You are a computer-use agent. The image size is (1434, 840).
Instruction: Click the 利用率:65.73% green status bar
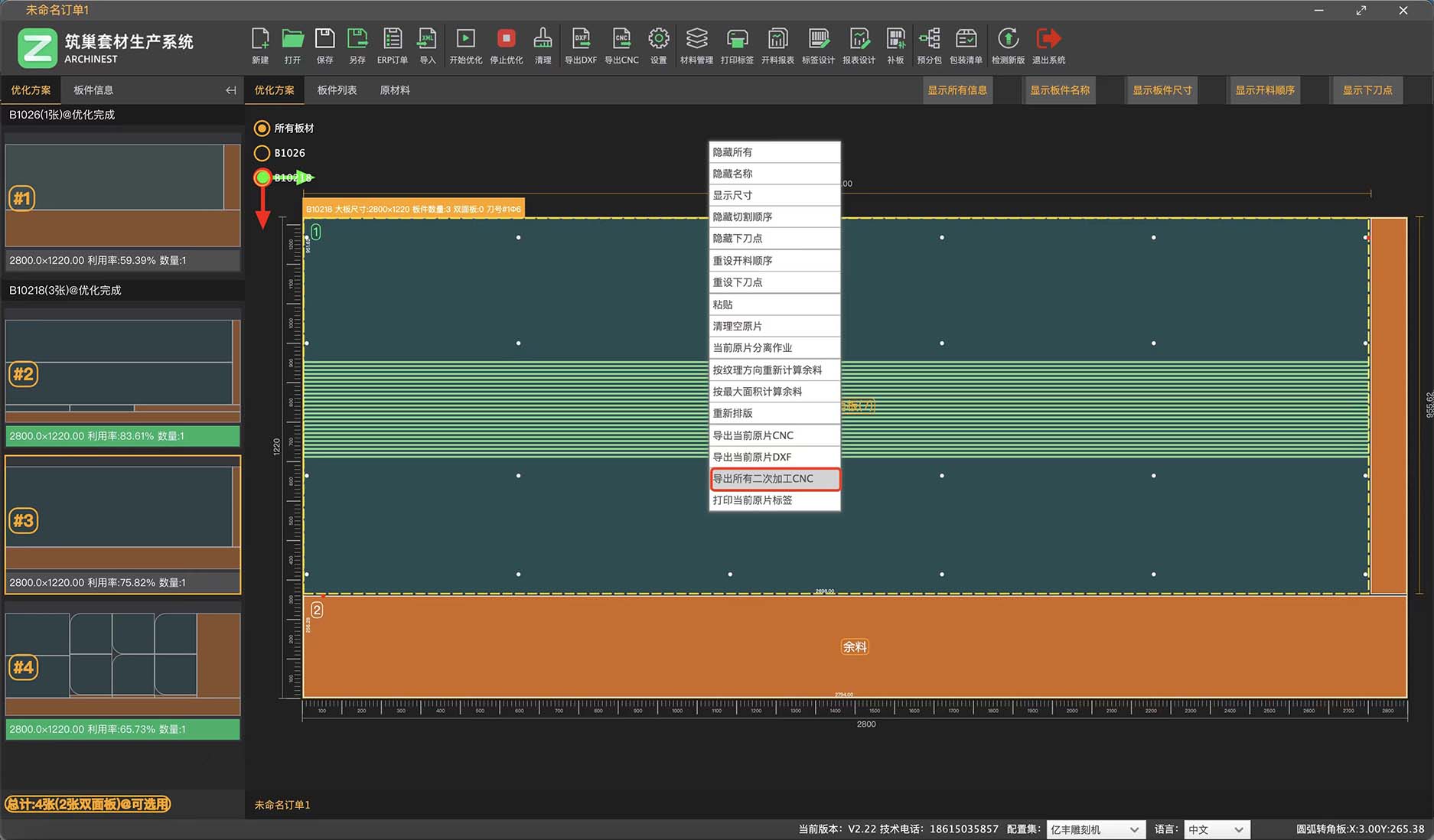[x=122, y=729]
